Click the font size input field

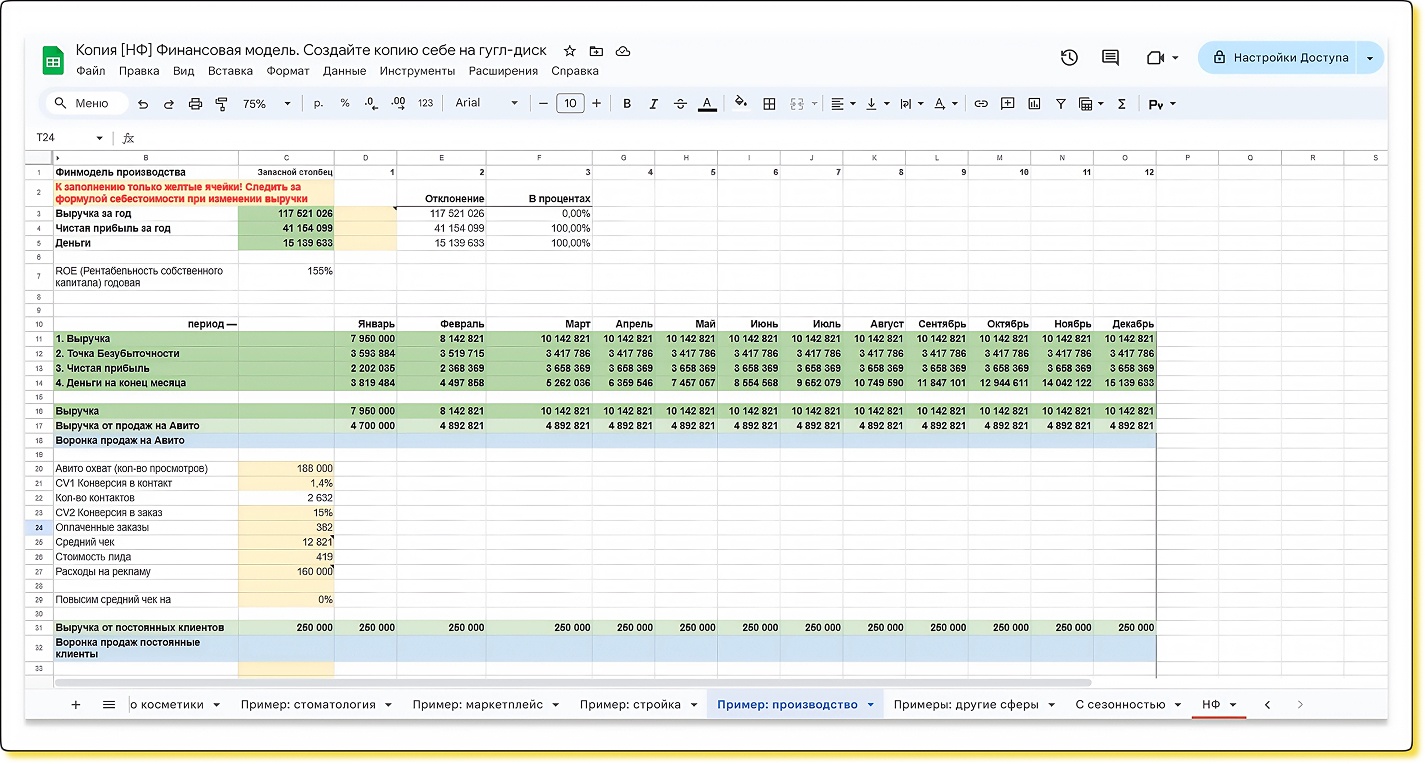point(570,104)
